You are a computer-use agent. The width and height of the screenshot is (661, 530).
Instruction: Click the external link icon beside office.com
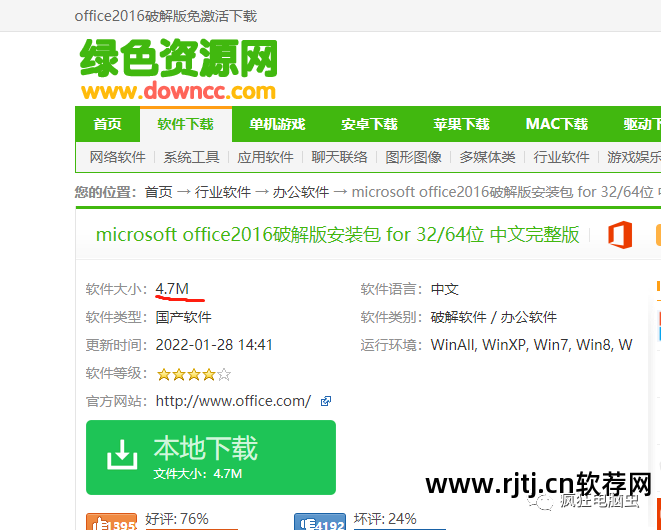click(325, 401)
